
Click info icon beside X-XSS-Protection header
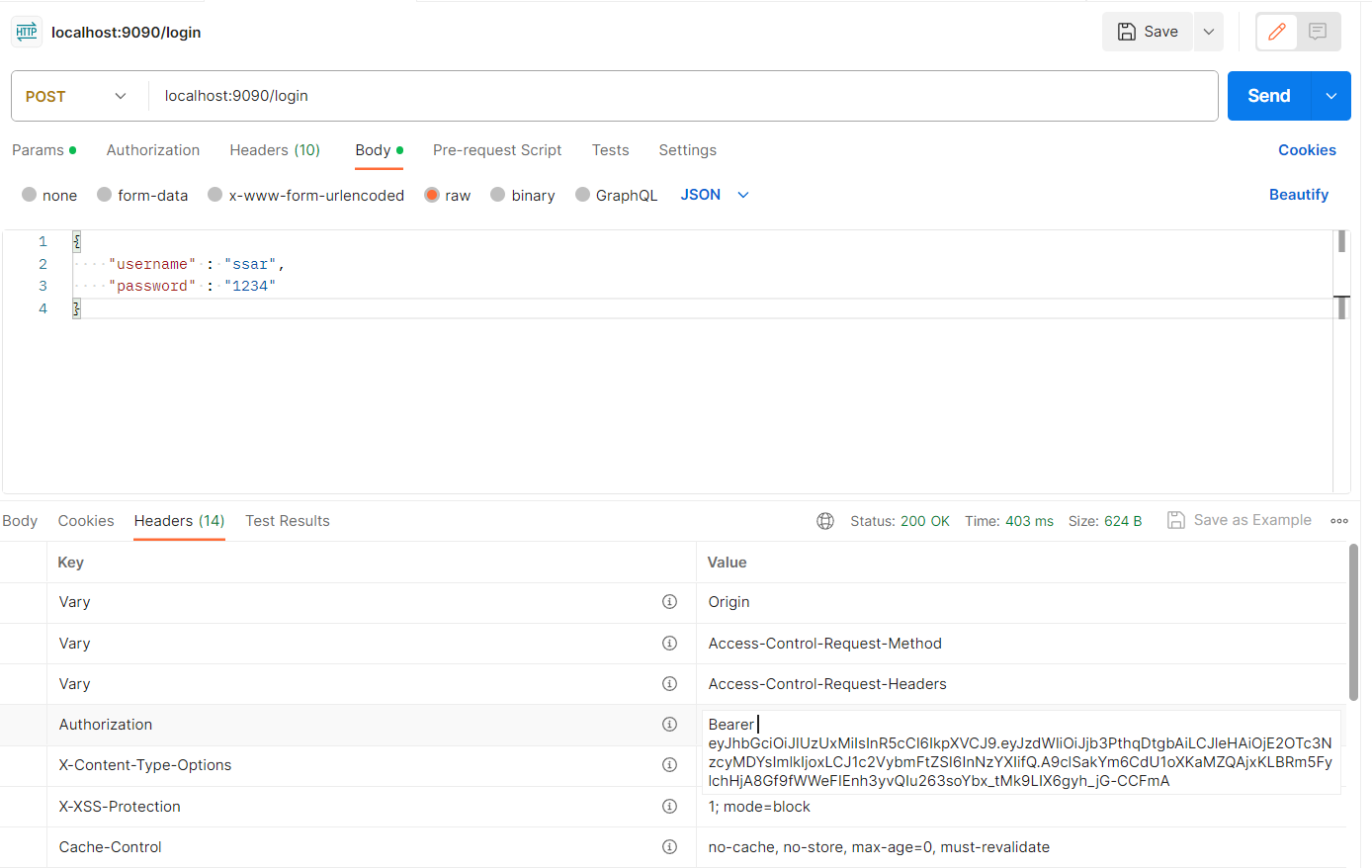[669, 807]
